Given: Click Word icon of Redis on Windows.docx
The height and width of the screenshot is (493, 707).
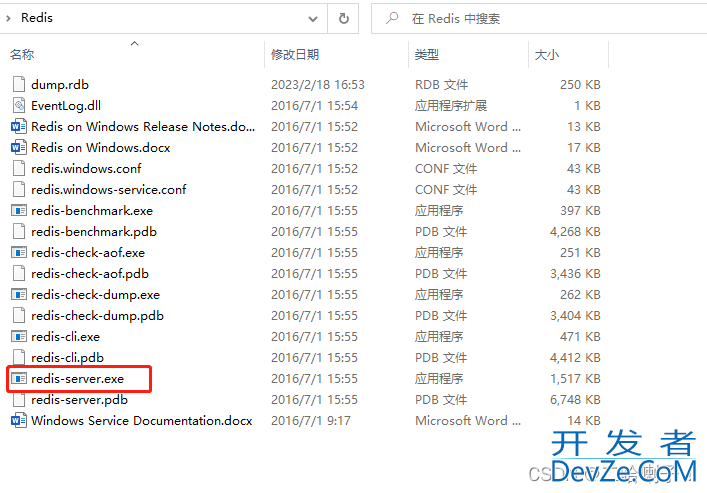Looking at the screenshot, I should pyautogui.click(x=18, y=147).
